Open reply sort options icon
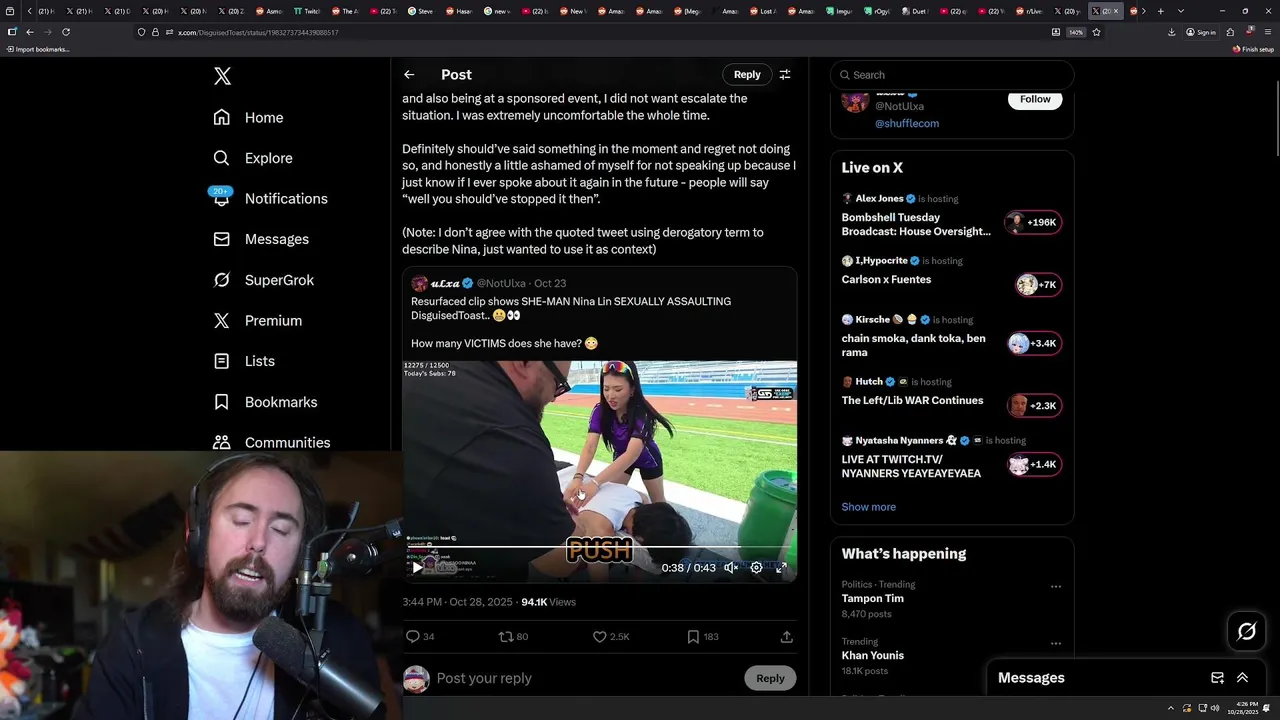The height and width of the screenshot is (720, 1280). pos(785,74)
